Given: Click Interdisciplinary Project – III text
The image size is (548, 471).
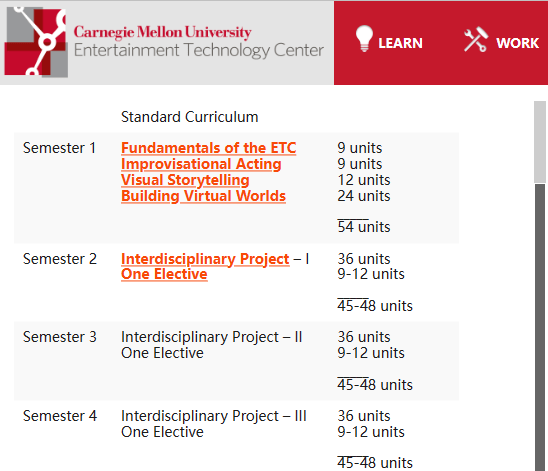Looking at the screenshot, I should 214,416.
